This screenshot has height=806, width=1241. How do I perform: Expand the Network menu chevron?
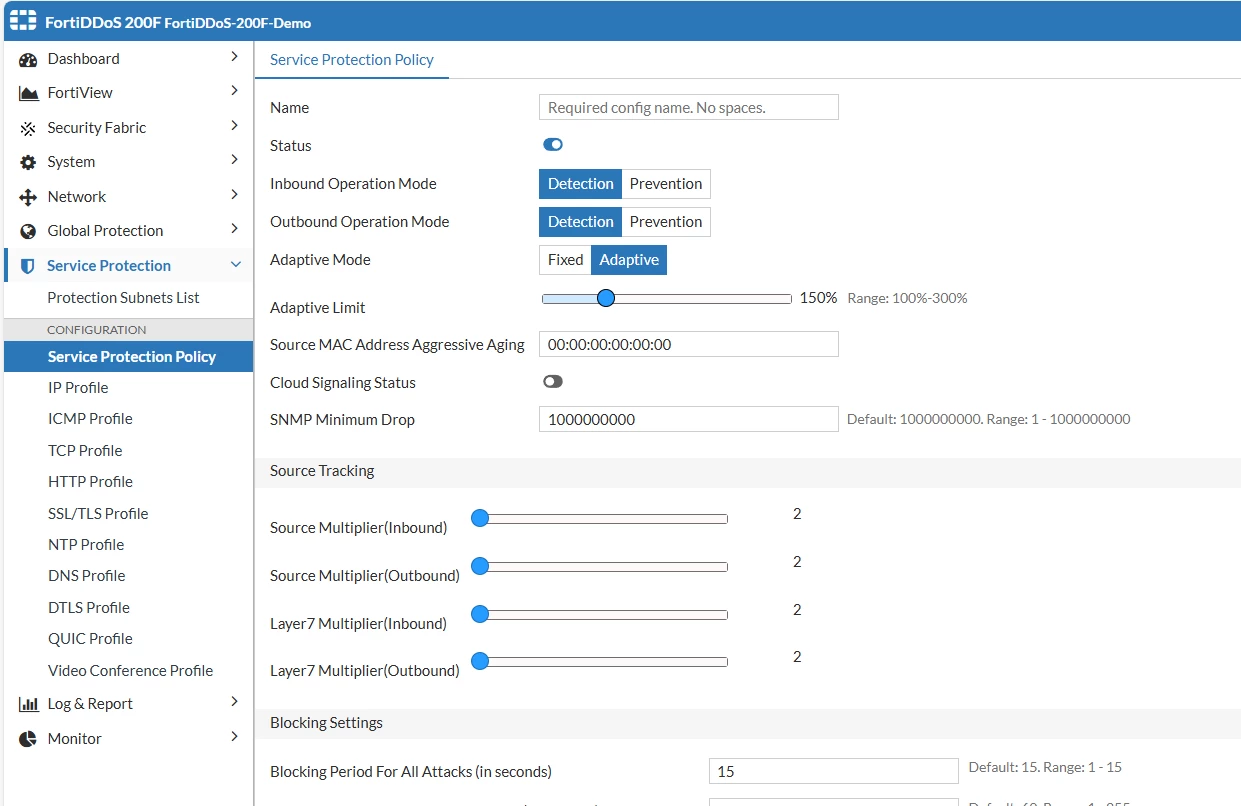coord(235,195)
